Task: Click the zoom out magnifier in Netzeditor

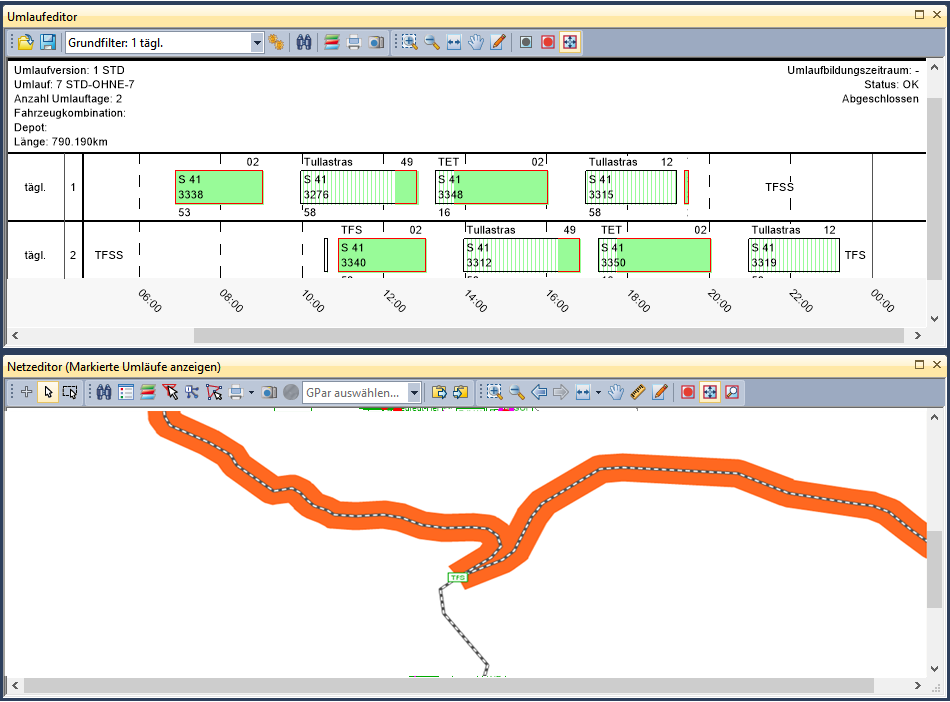Action: [516, 392]
